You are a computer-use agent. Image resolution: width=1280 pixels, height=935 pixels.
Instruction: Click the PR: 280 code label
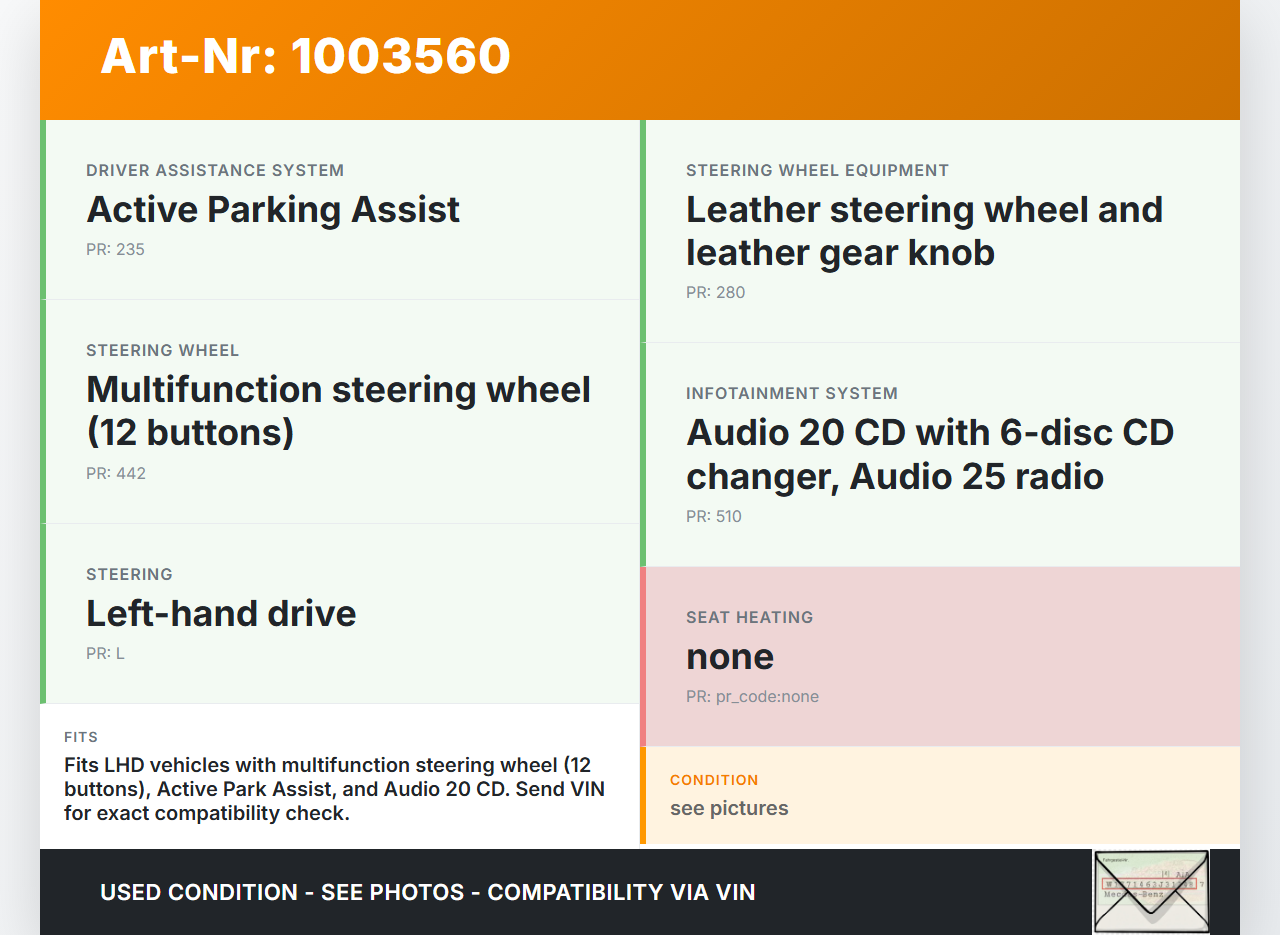coord(715,293)
